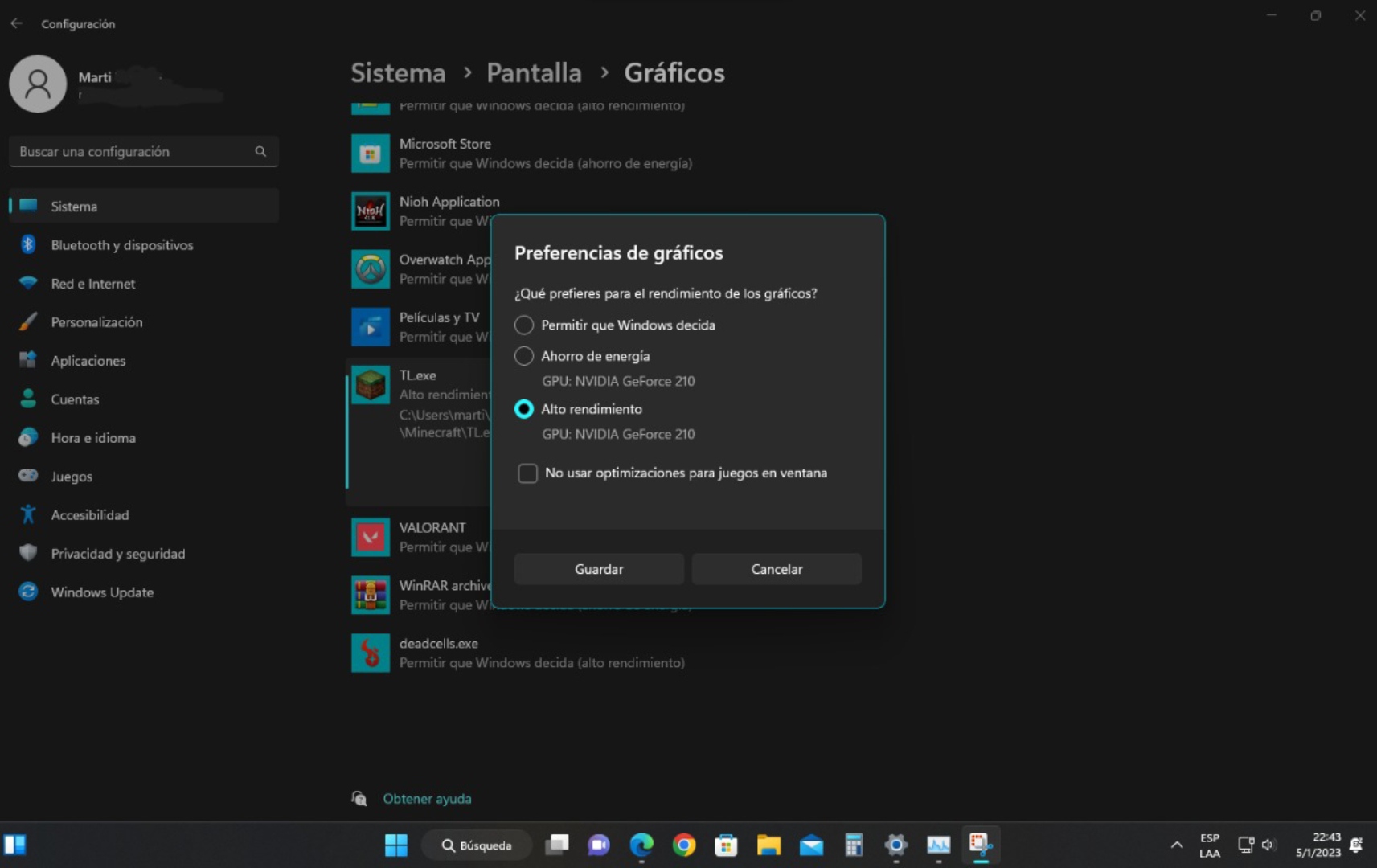Open 'Bluetooth y dispositivos' settings section
The height and width of the screenshot is (868, 1377).
(121, 245)
